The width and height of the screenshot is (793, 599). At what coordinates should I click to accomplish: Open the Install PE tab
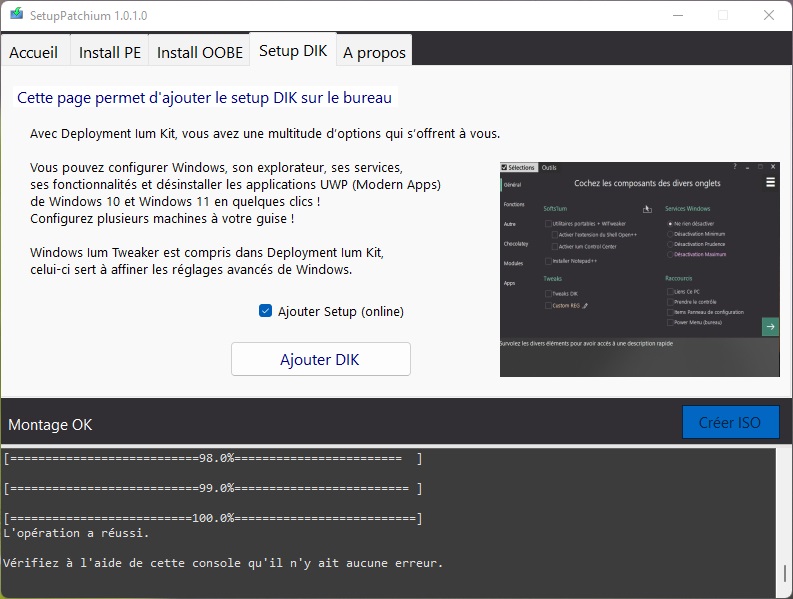[x=110, y=52]
